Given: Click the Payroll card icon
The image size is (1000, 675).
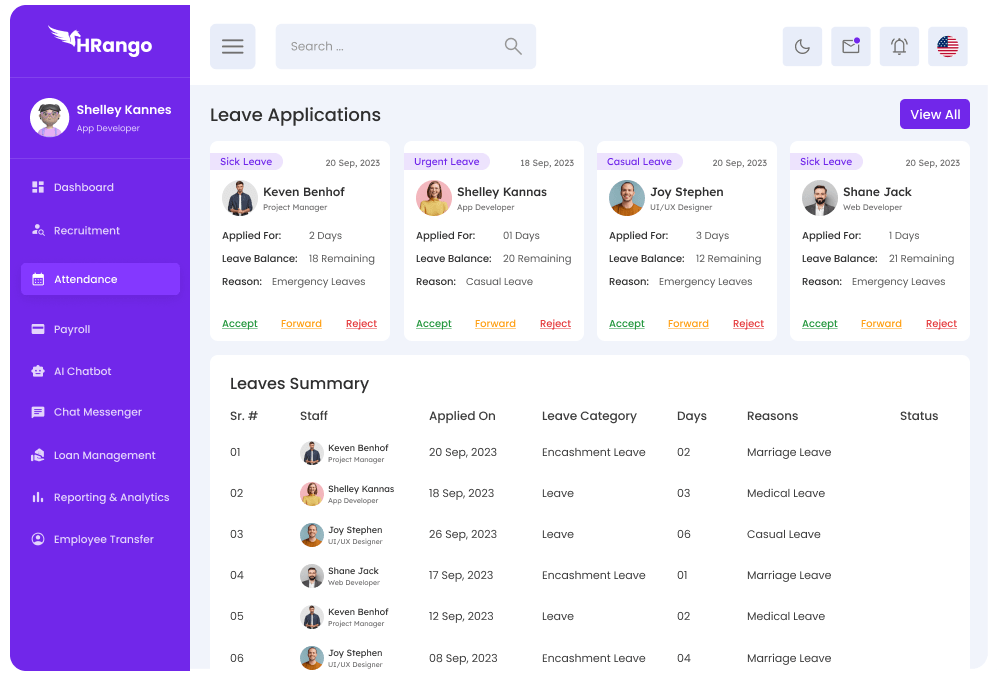Looking at the screenshot, I should click(x=38, y=329).
